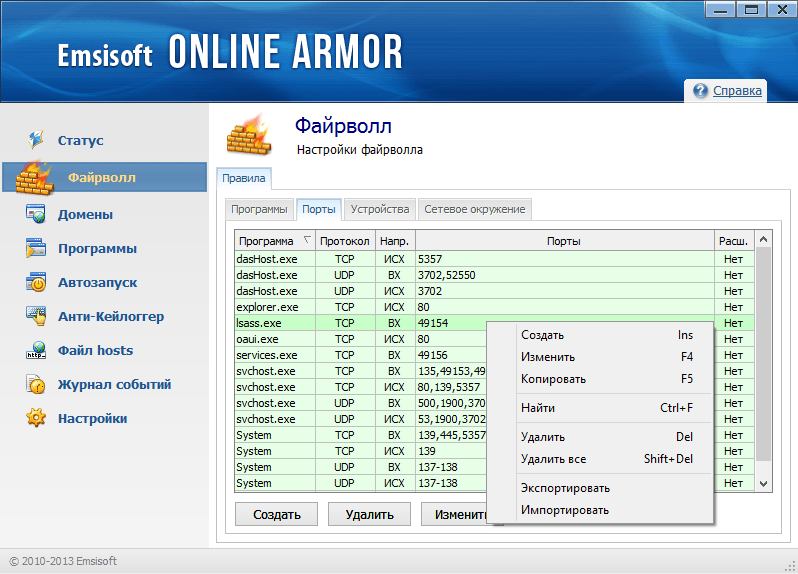Image resolution: width=798 pixels, height=574 pixels.
Task: Open Программы in the sidebar
Action: coord(97,249)
